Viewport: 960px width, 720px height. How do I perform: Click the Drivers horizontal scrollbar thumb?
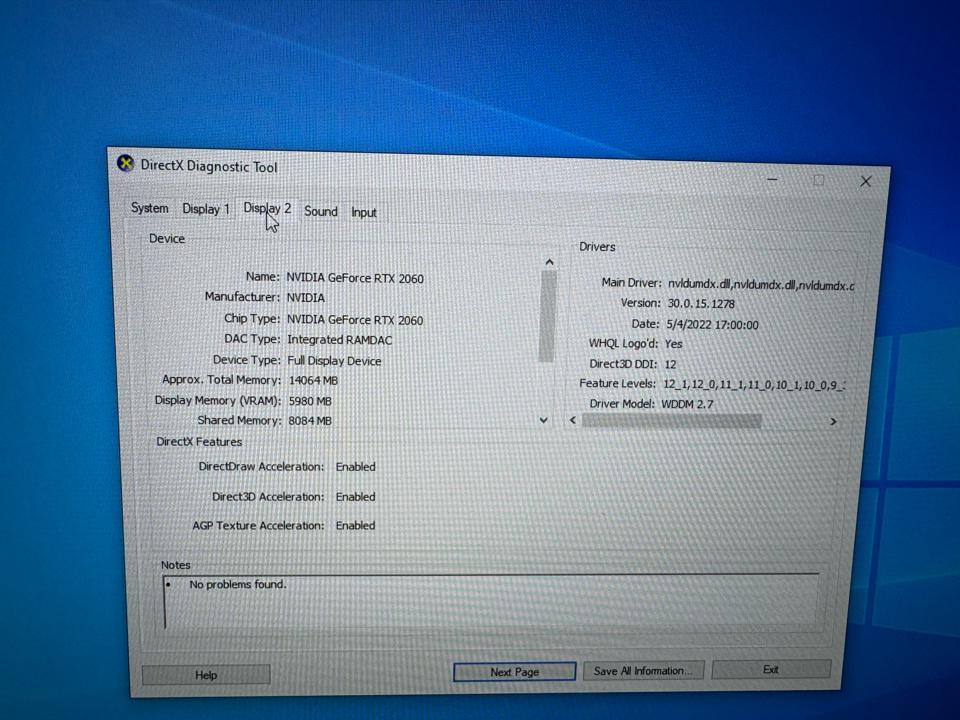click(x=672, y=421)
